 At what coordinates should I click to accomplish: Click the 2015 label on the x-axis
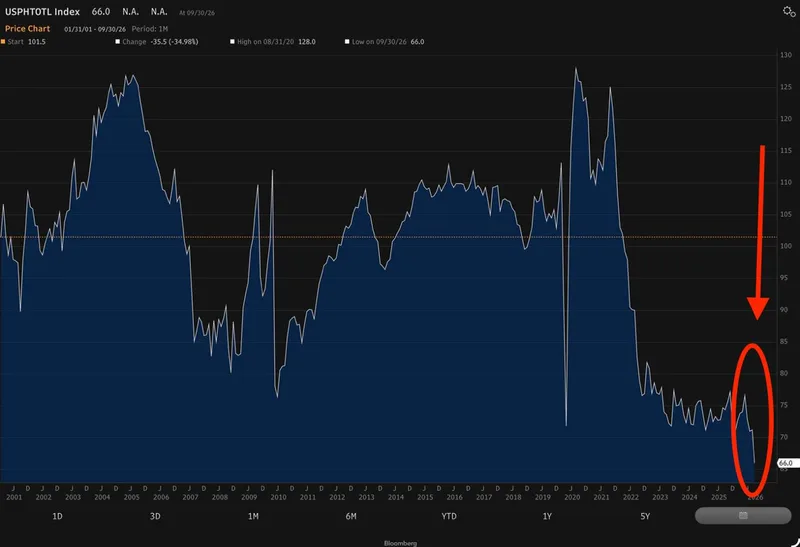(425, 497)
